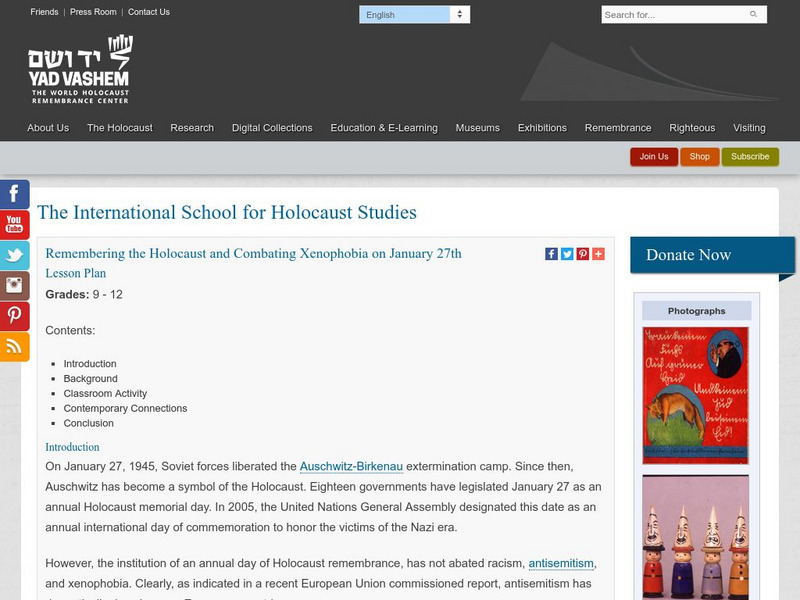
Task: Share the lesson plan on Facebook
Action: pos(551,253)
